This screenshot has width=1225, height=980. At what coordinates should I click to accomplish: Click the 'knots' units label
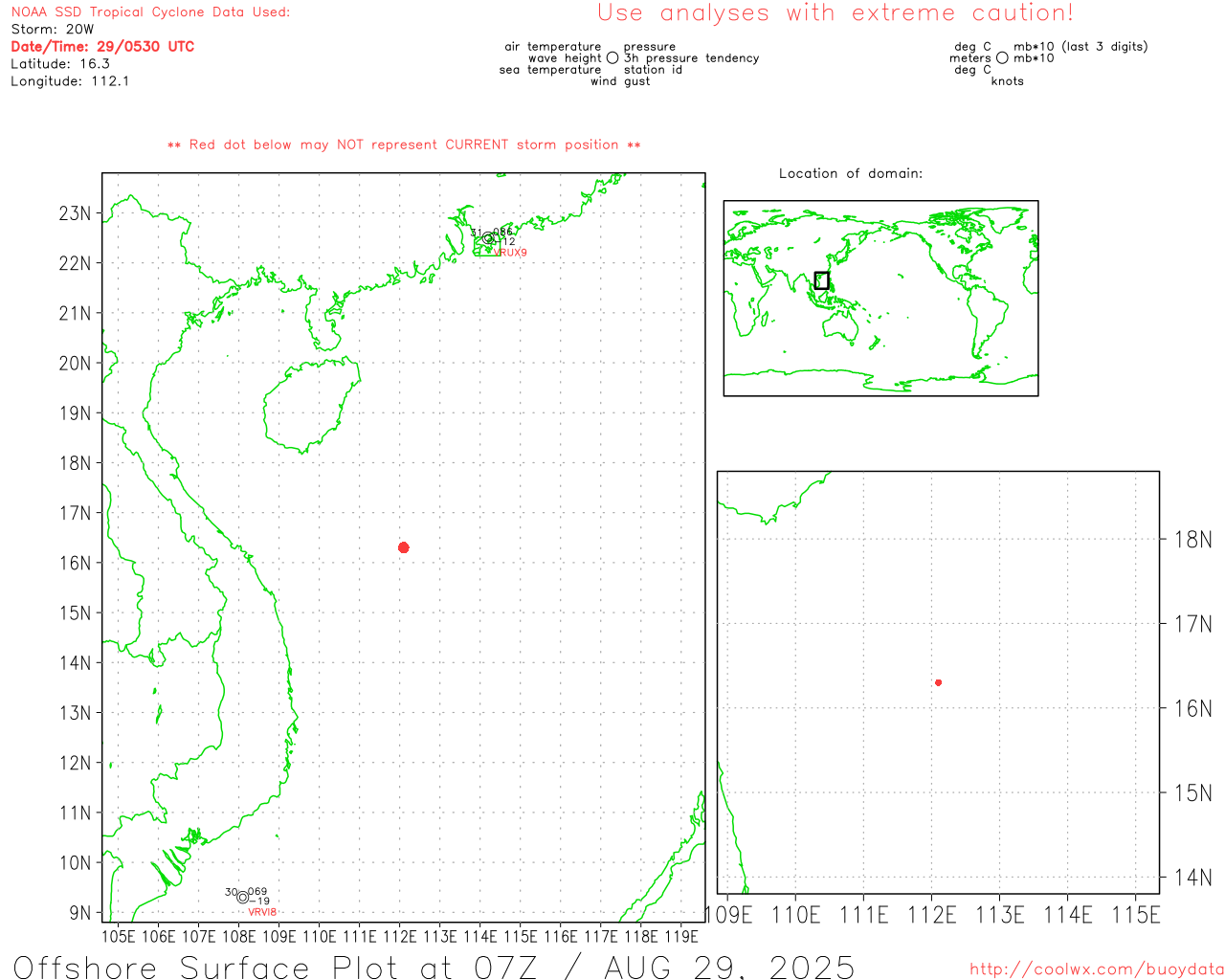click(1008, 81)
